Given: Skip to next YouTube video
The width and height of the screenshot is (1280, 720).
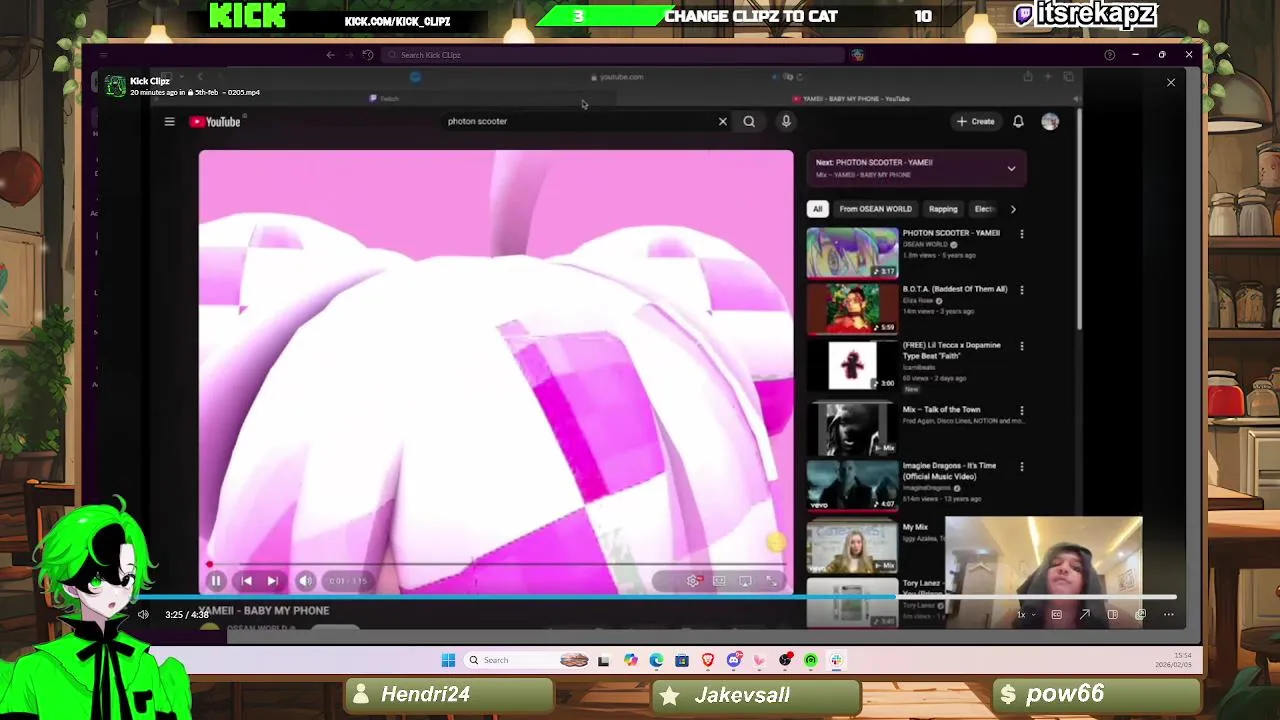Looking at the screenshot, I should pos(272,580).
